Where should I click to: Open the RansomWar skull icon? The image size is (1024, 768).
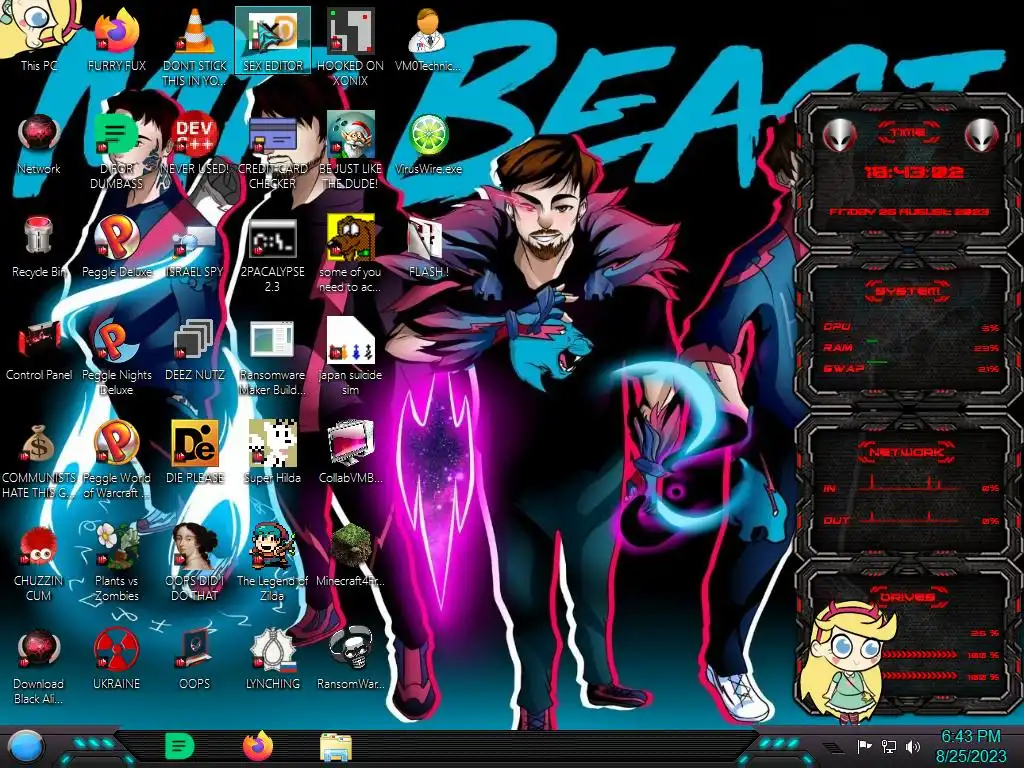click(350, 658)
